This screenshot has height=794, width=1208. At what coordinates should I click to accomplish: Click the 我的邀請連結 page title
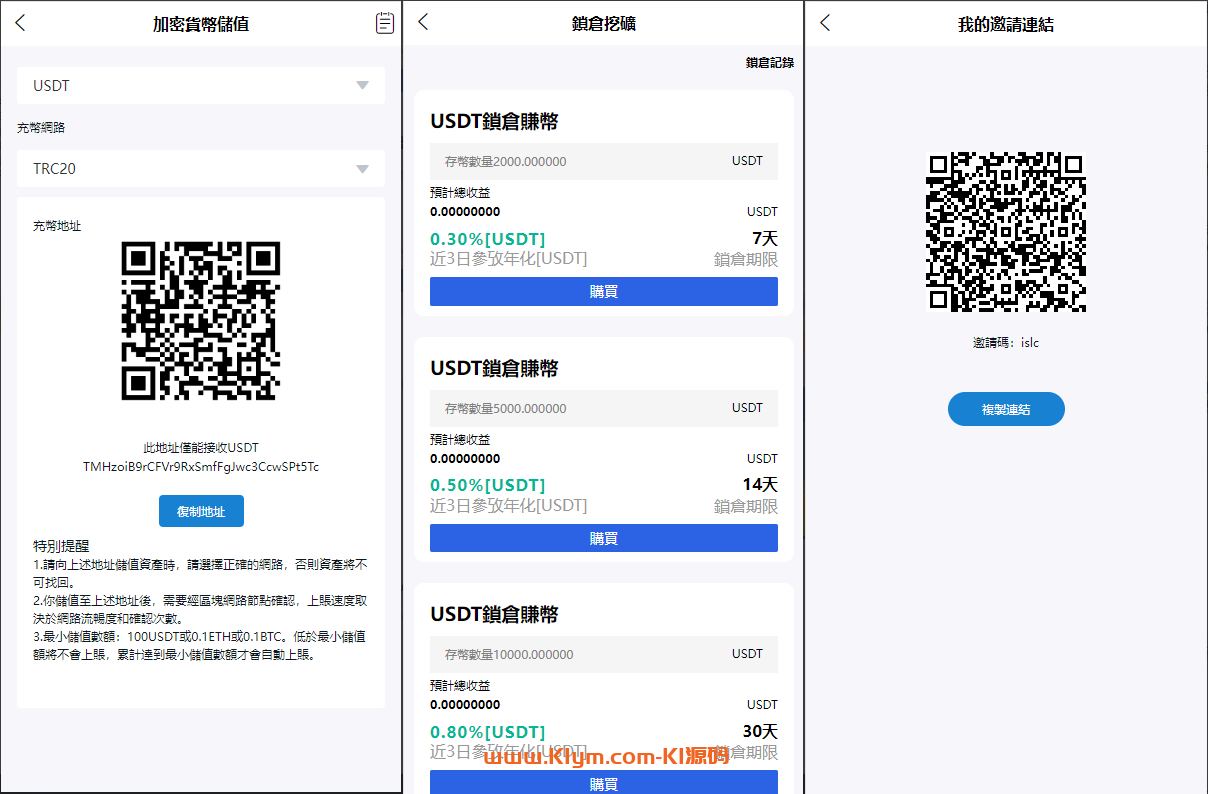pos(1006,24)
